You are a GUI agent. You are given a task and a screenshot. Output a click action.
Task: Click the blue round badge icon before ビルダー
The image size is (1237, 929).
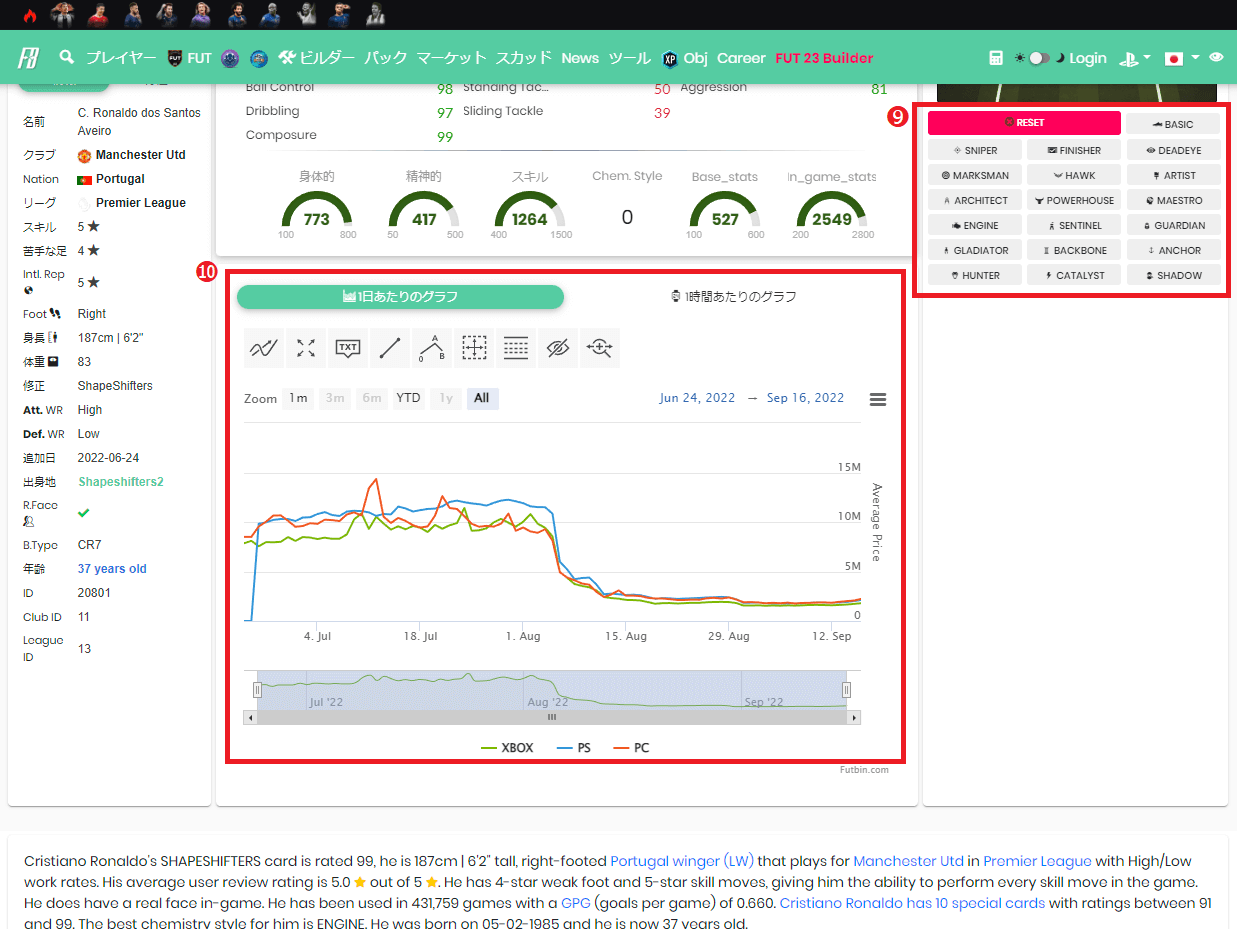tap(259, 58)
